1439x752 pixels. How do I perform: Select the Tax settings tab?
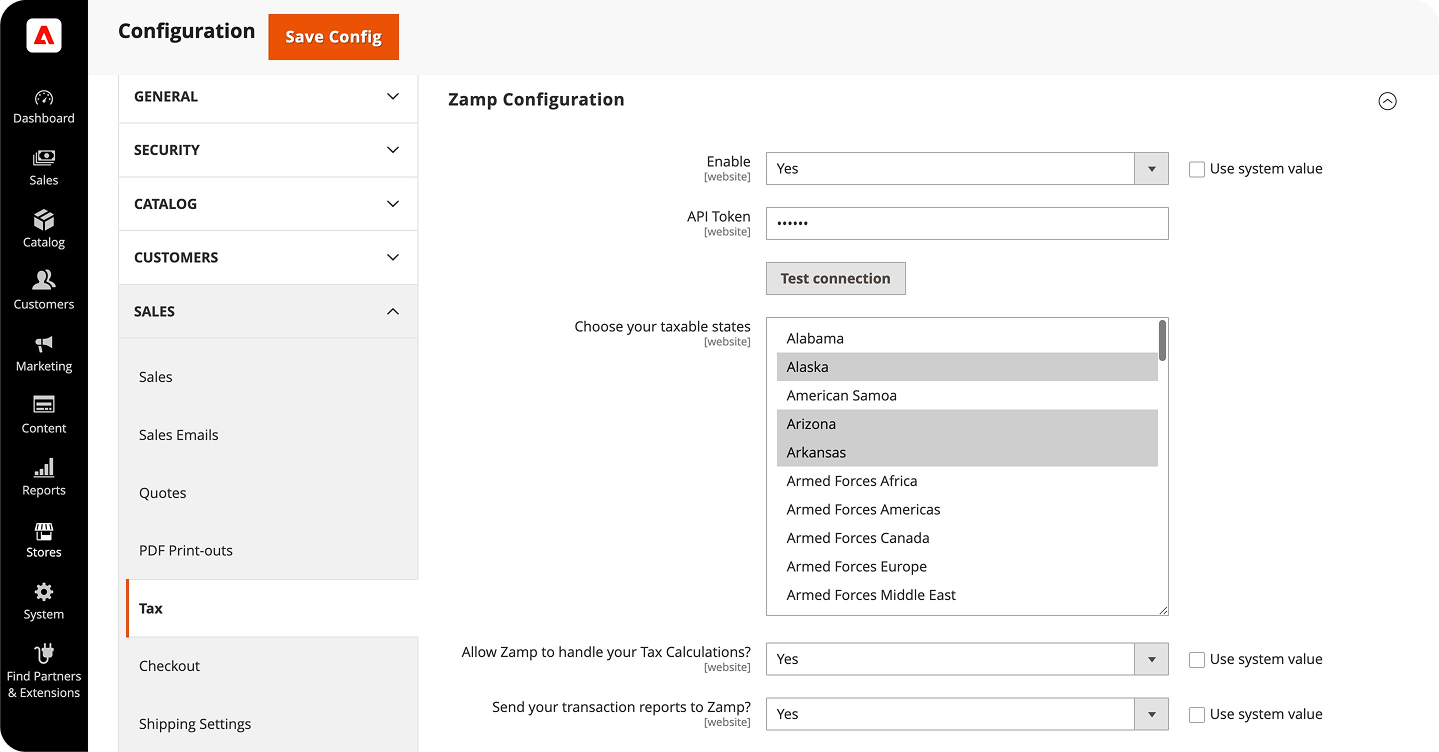click(x=272, y=608)
